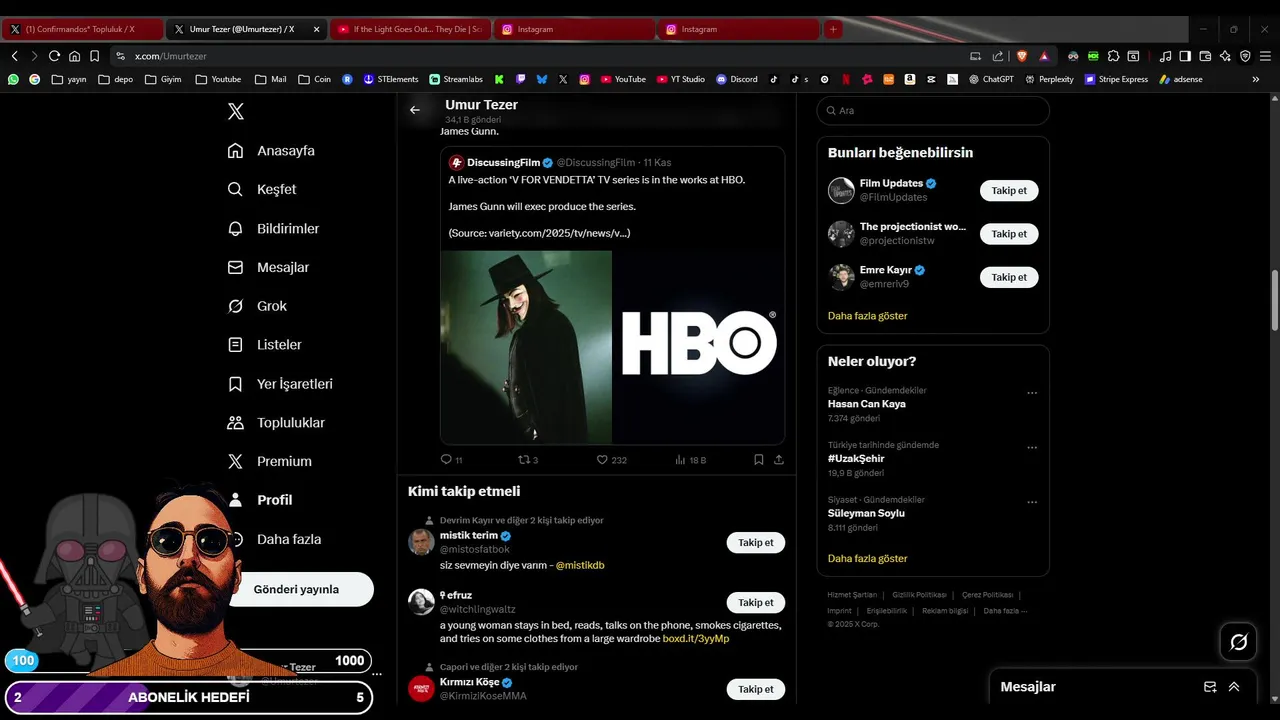Open Grok floating button at bottom right

click(x=1238, y=642)
